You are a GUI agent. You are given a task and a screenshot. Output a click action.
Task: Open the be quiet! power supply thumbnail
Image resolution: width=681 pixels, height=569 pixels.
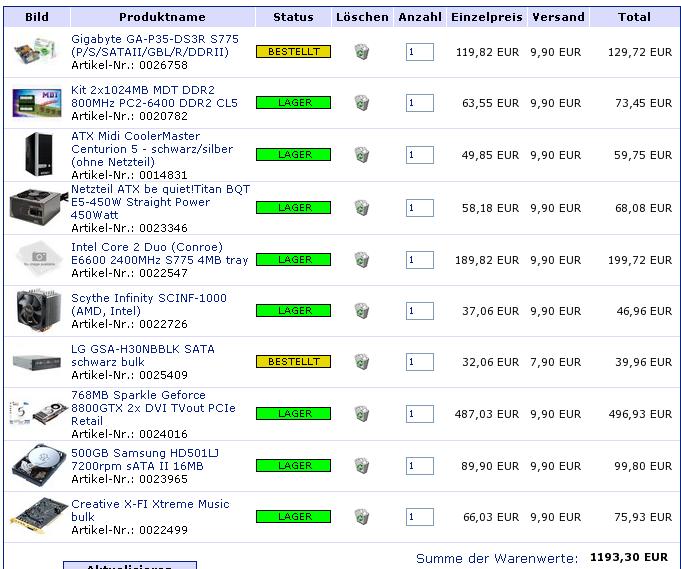(38, 208)
